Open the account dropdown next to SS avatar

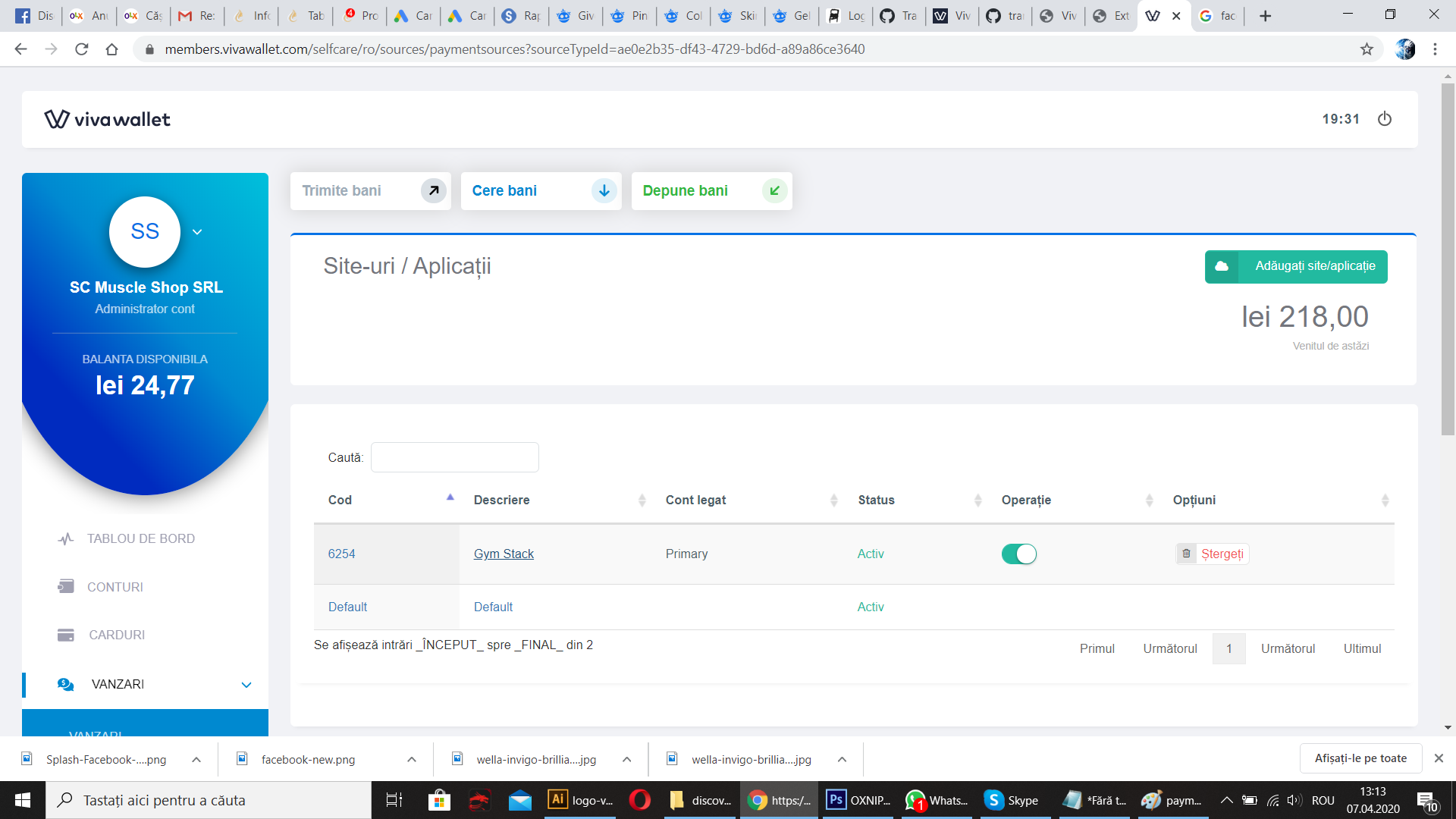pos(197,232)
